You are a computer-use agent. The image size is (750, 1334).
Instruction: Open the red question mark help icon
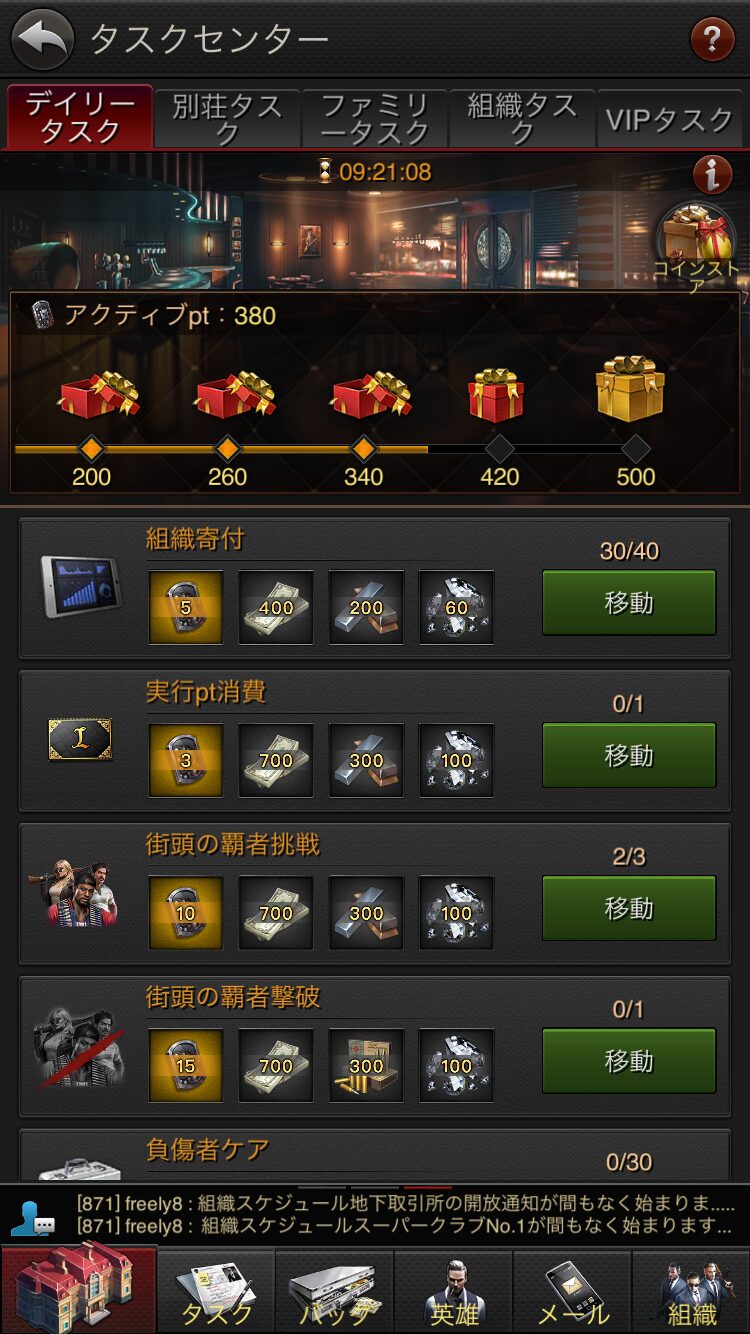(x=712, y=40)
